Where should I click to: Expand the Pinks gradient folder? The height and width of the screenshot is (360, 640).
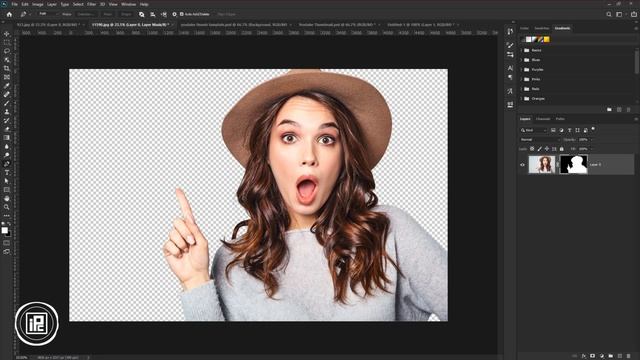tap(522, 79)
